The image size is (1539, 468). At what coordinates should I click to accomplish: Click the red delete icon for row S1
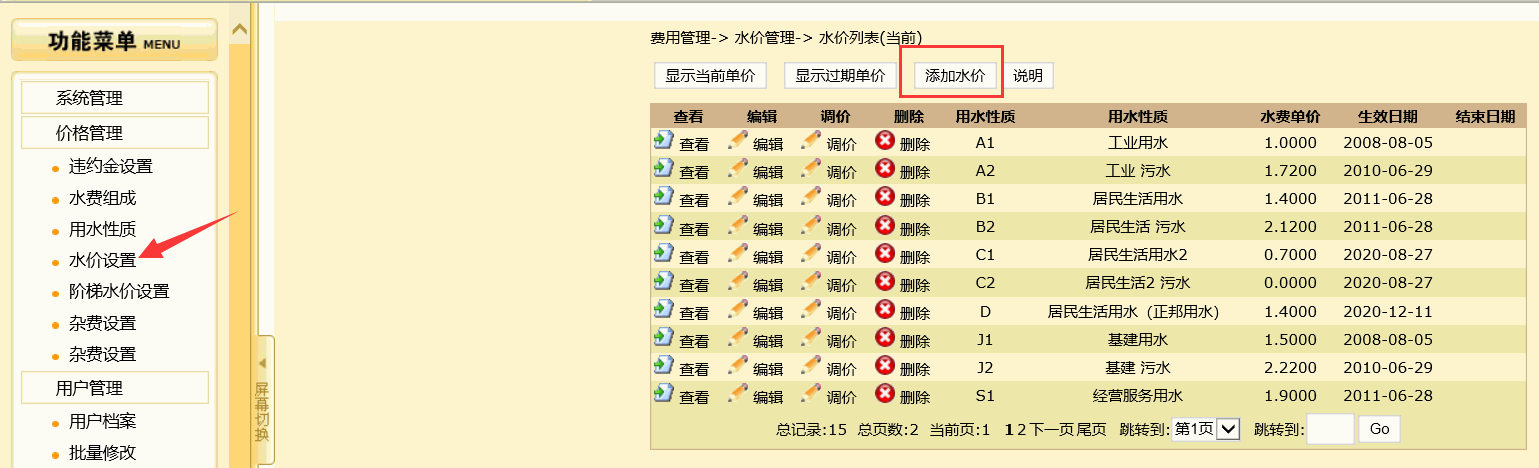[884, 393]
